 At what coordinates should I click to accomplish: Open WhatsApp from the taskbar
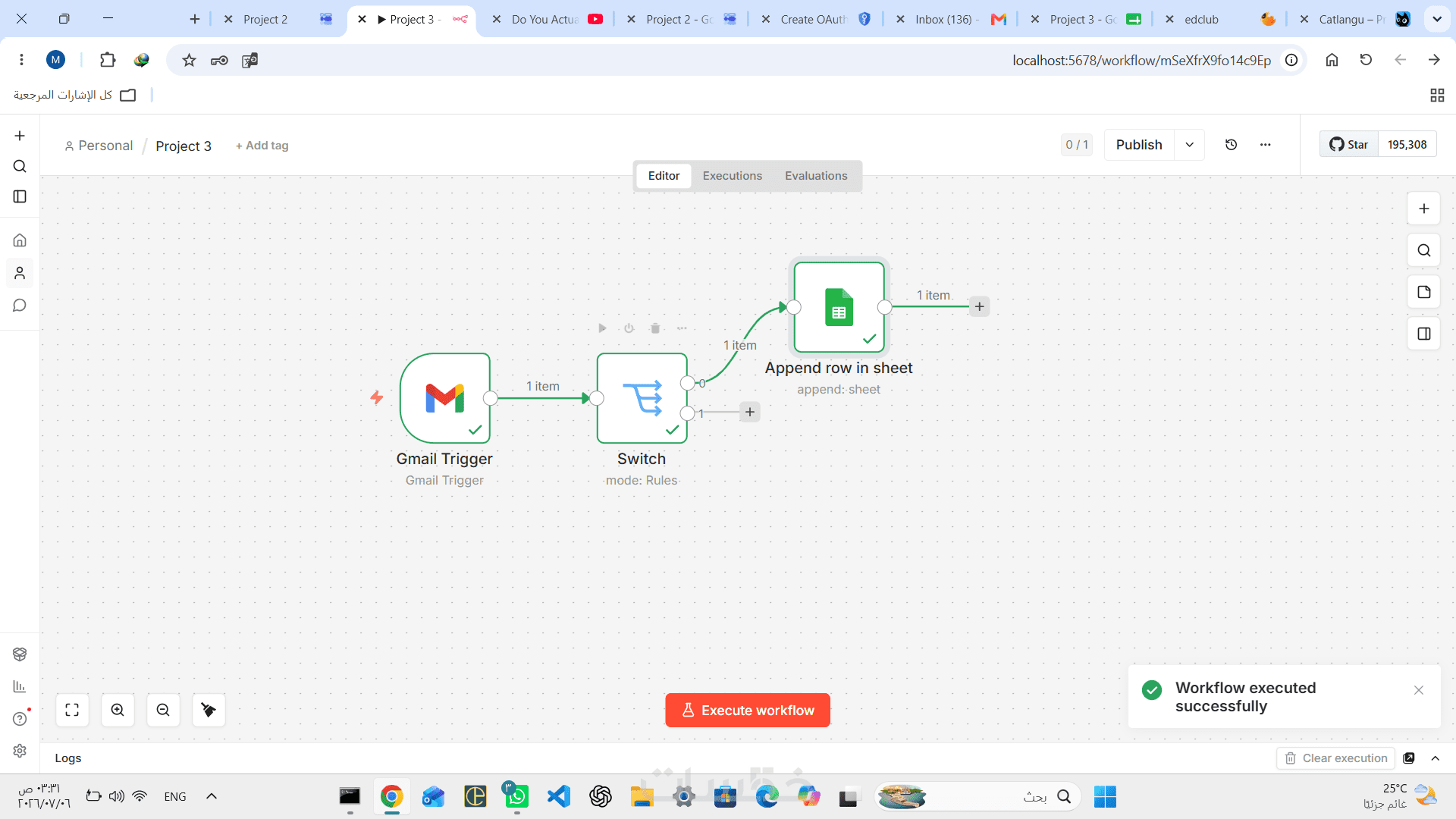[516, 796]
